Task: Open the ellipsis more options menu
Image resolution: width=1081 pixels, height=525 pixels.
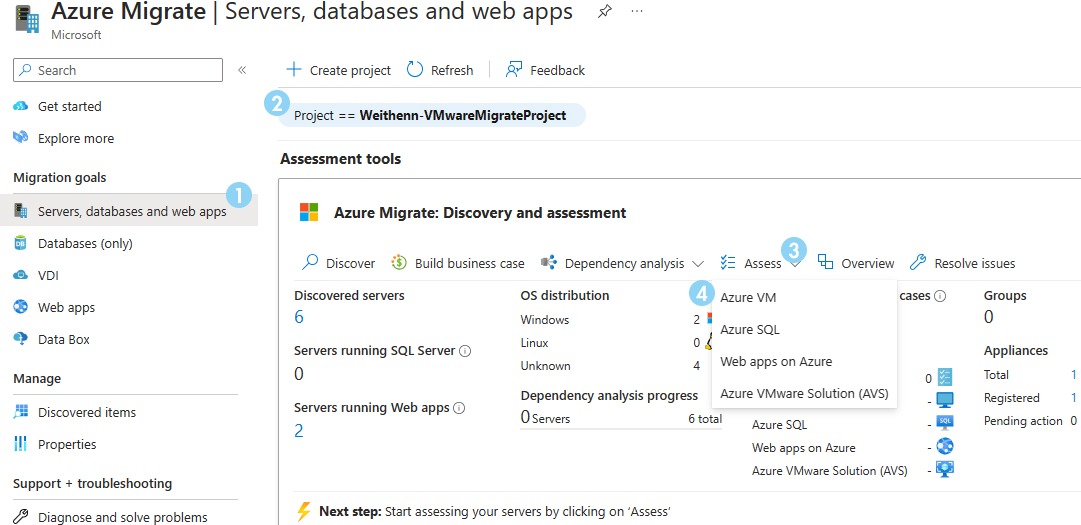Action: [637, 12]
